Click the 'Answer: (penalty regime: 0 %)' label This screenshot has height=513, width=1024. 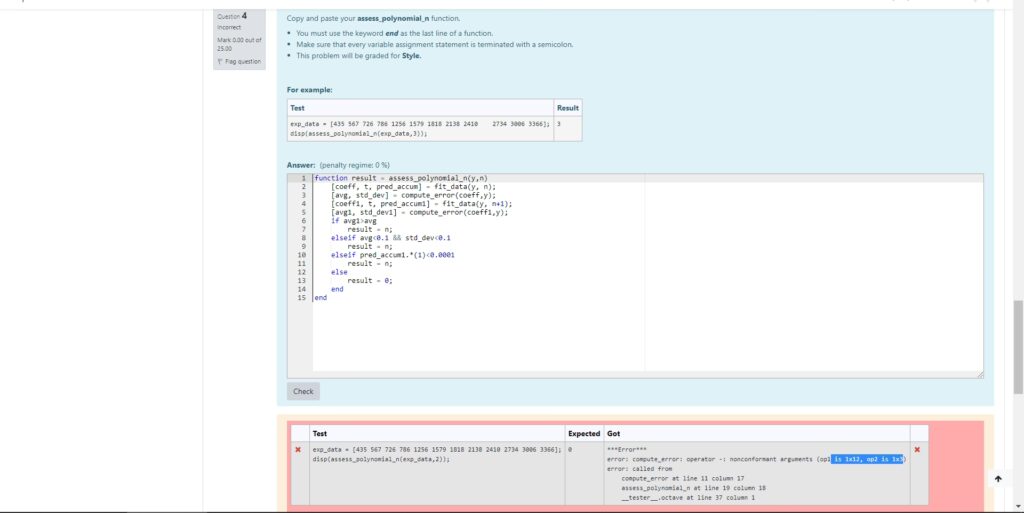coord(338,164)
